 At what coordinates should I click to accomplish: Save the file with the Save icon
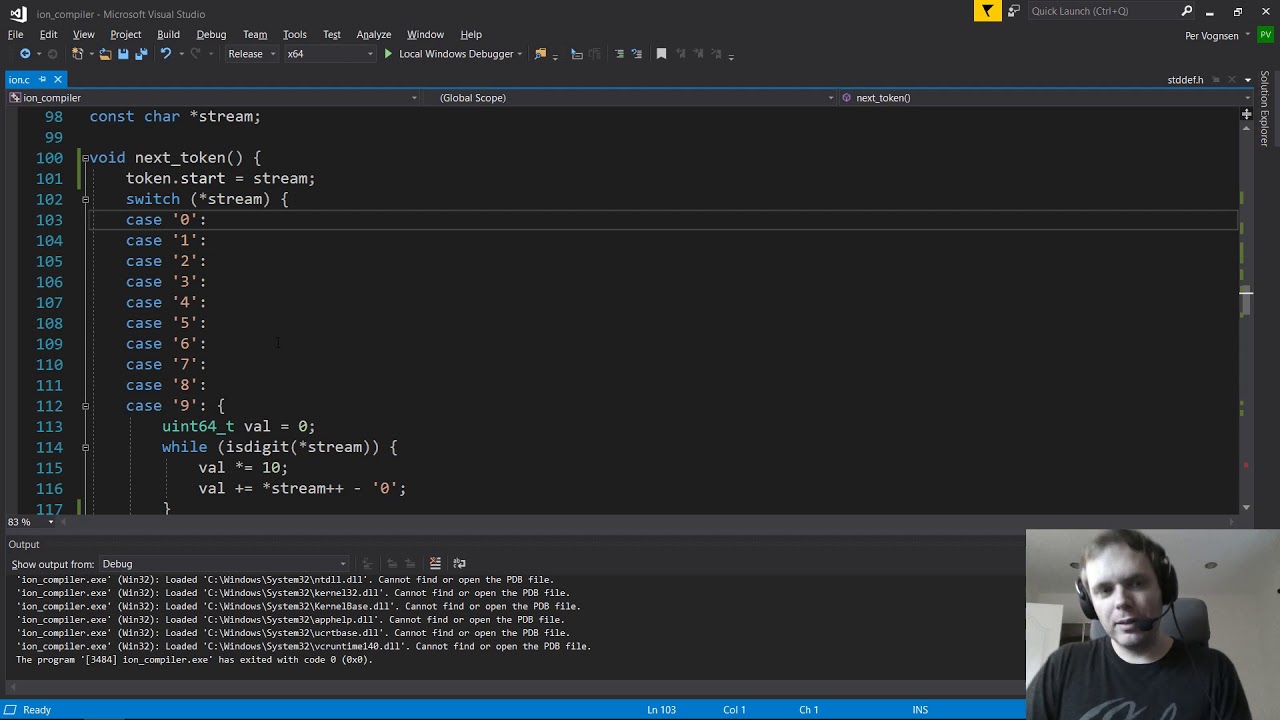pyautogui.click(x=123, y=54)
